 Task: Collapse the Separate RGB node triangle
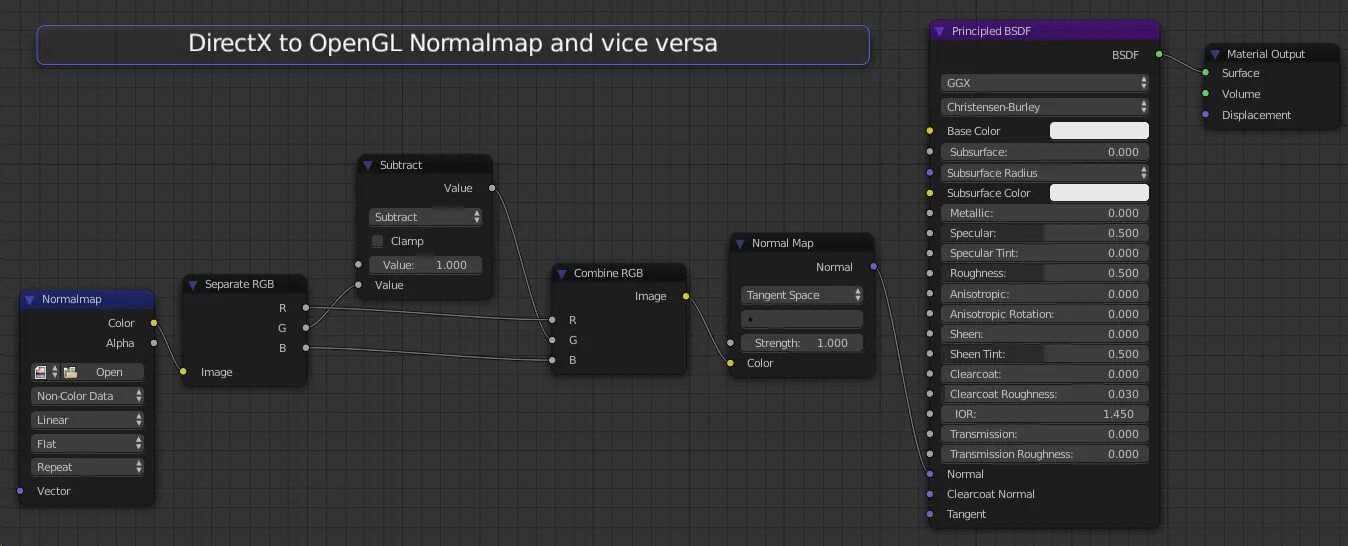click(x=194, y=284)
